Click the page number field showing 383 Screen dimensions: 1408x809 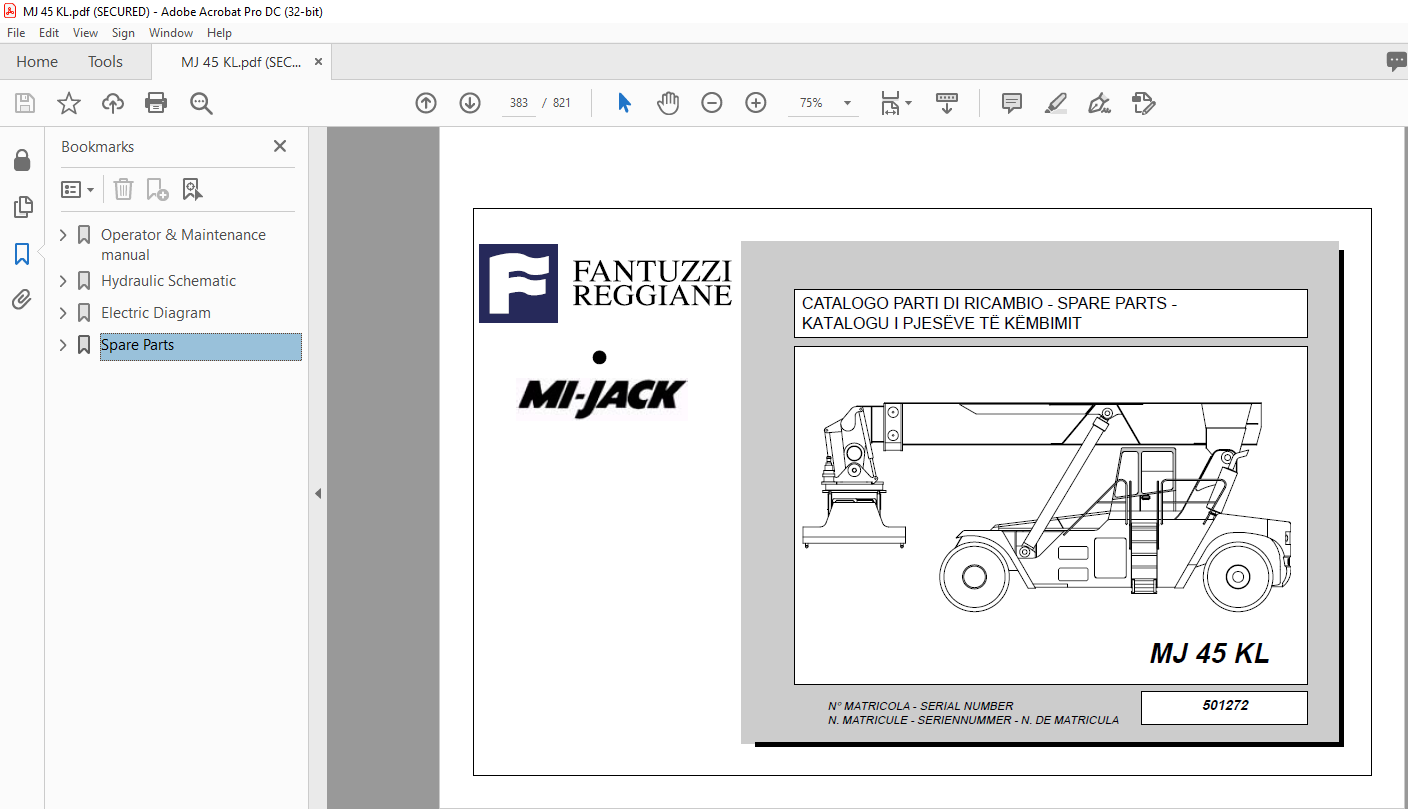[519, 103]
